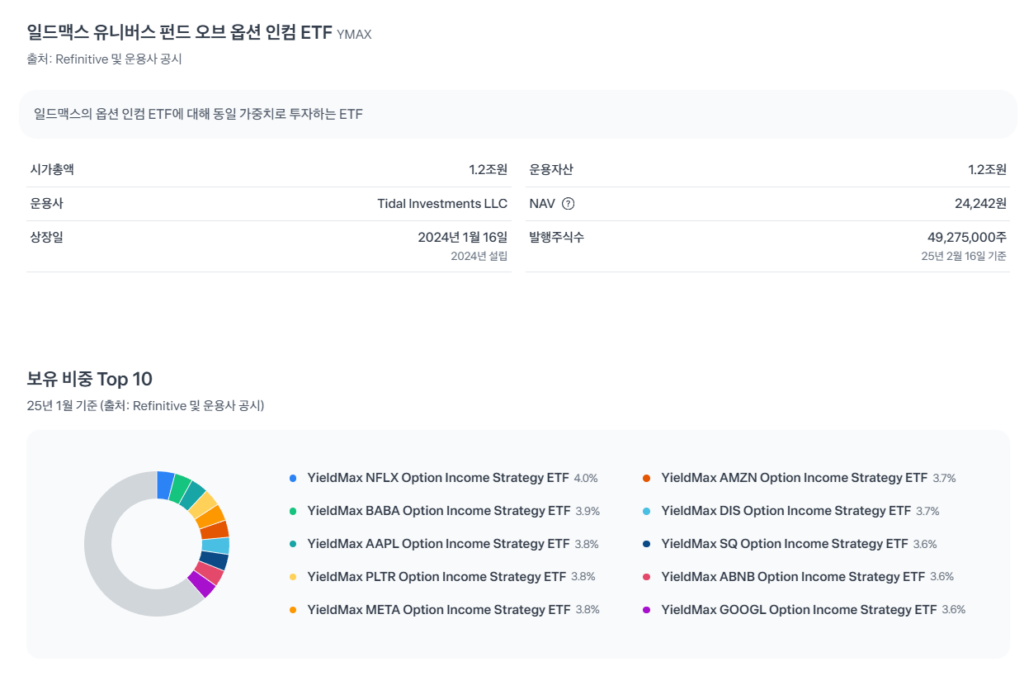Click the teal legend dot for AAPL ETF

coord(293,544)
